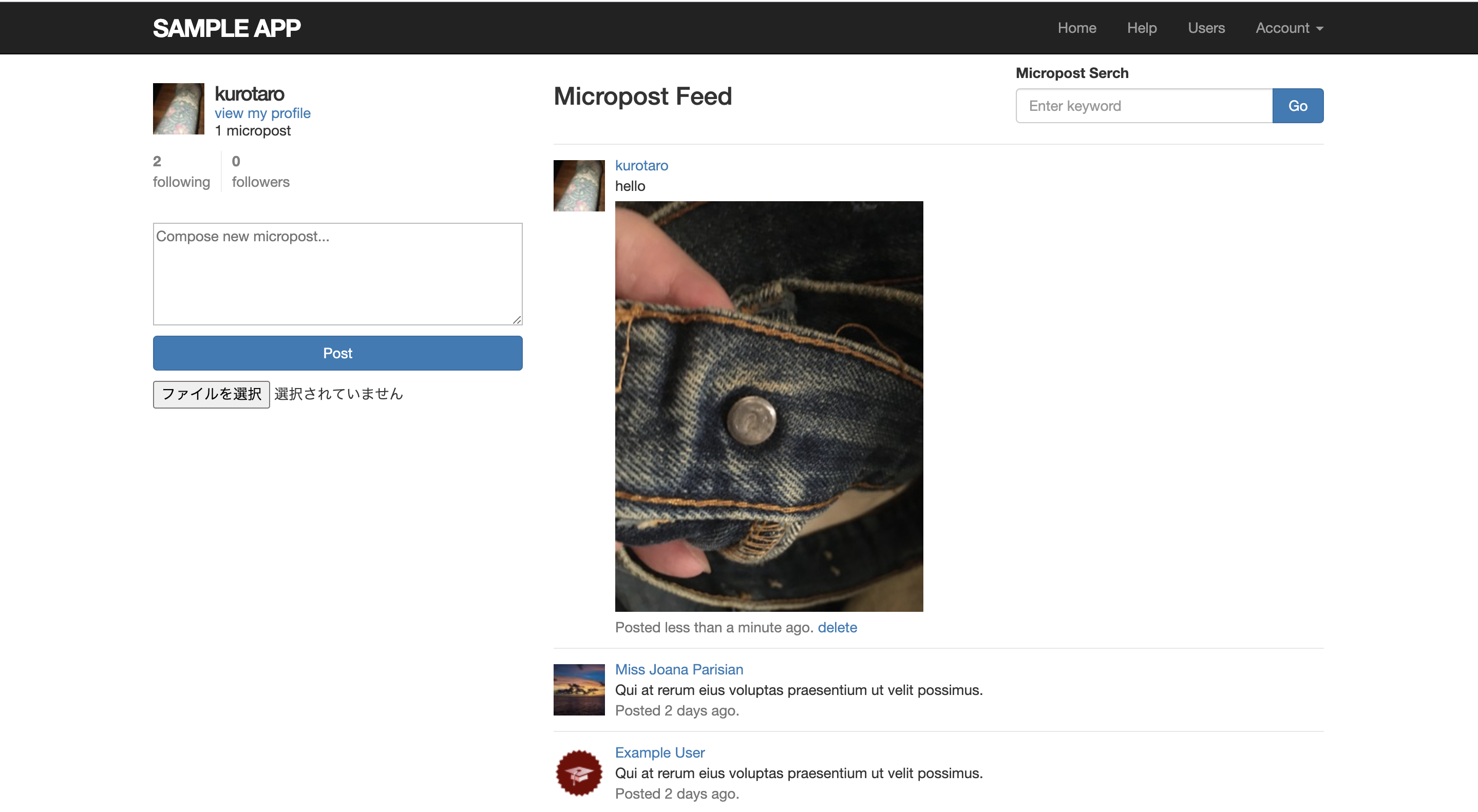
Task: Open Example User's red graduation cap avatar
Action: 579,772
